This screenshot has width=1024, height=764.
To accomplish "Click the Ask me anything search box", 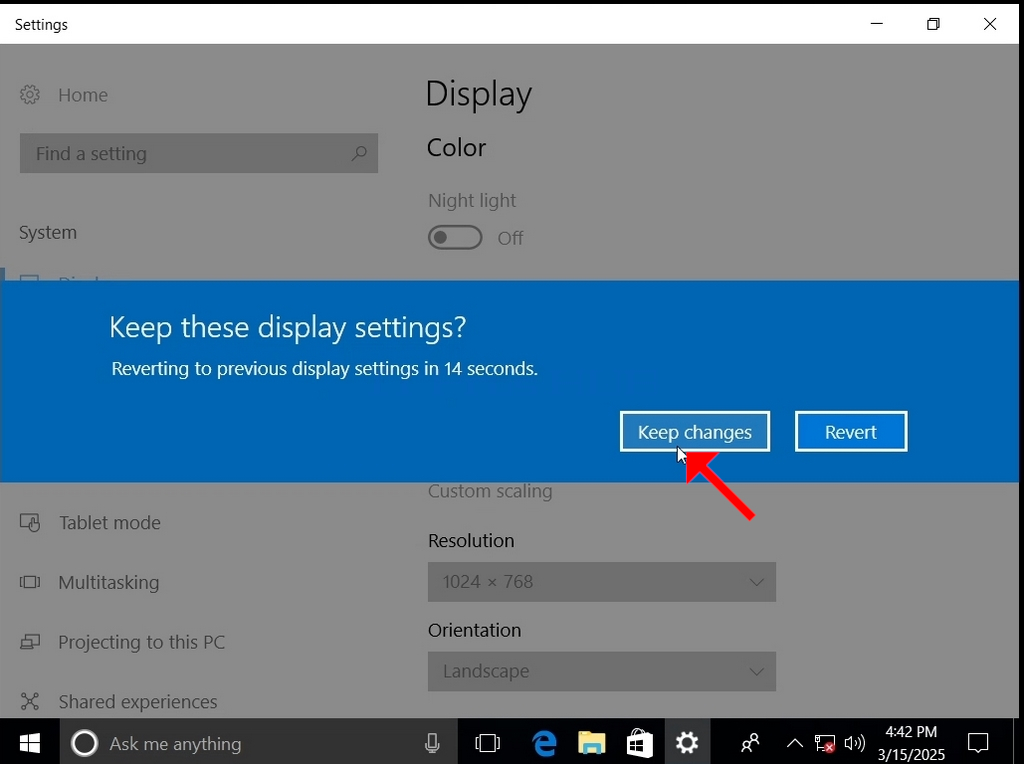I will pyautogui.click(x=258, y=743).
